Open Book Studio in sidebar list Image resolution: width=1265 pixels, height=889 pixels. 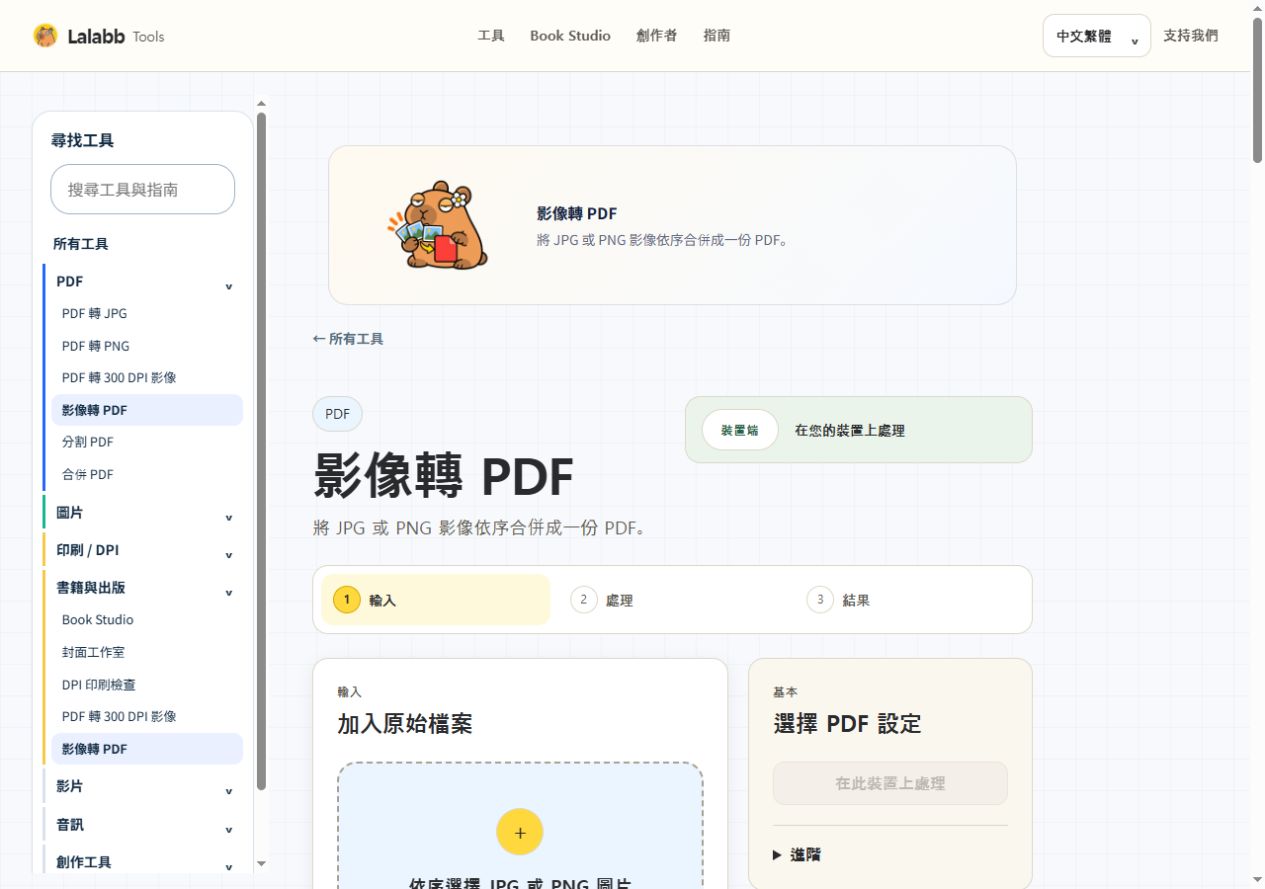pyautogui.click(x=147, y=620)
